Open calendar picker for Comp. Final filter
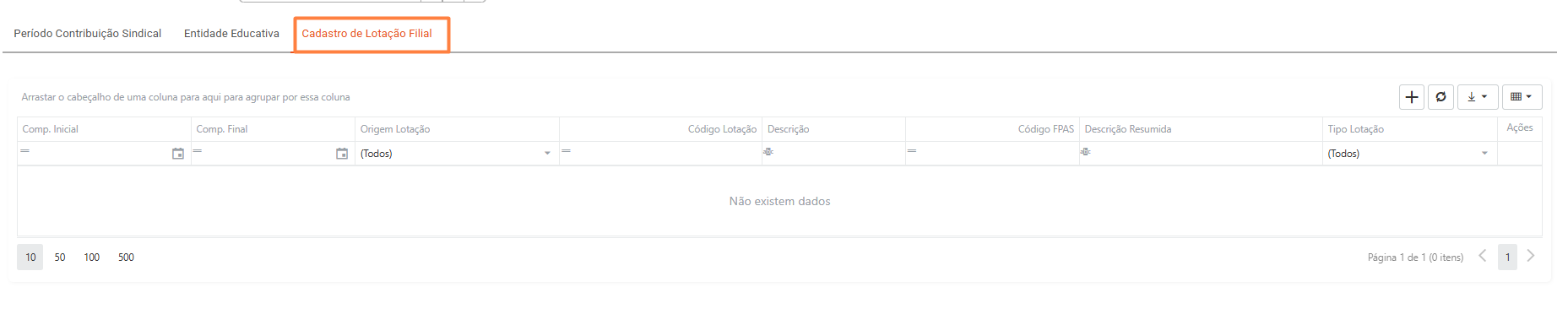Image resolution: width=1568 pixels, height=309 pixels. [342, 154]
